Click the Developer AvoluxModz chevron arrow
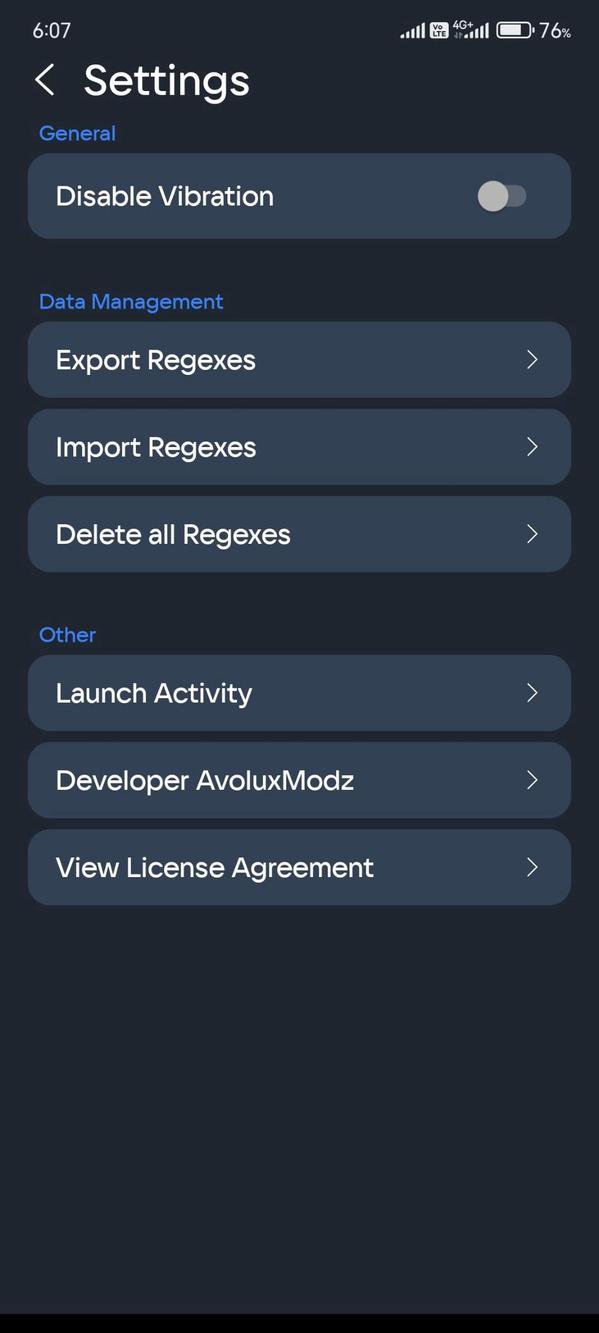Screen dimensions: 599x1333 coord(531,780)
